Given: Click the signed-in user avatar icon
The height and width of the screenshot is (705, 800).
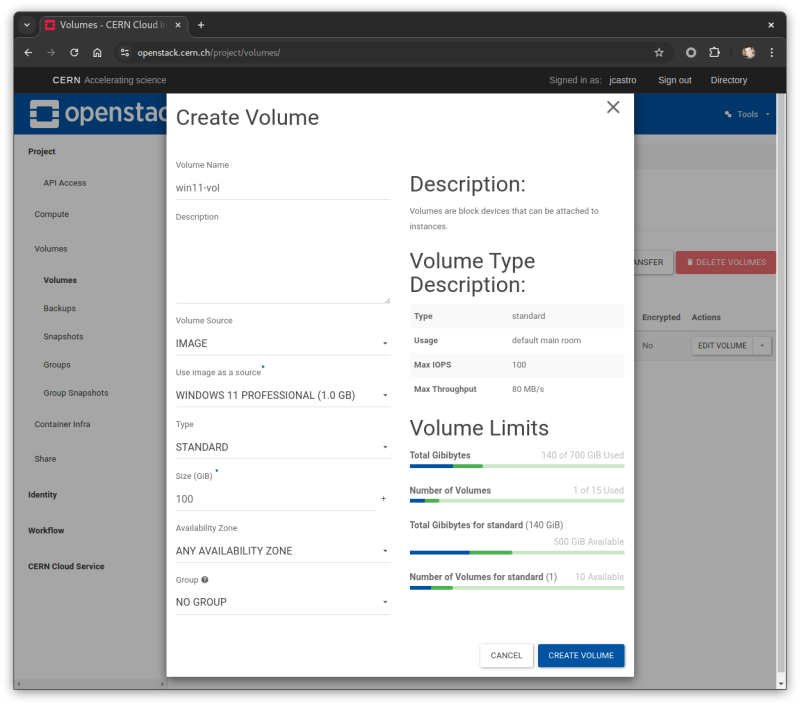Looking at the screenshot, I should (748, 51).
